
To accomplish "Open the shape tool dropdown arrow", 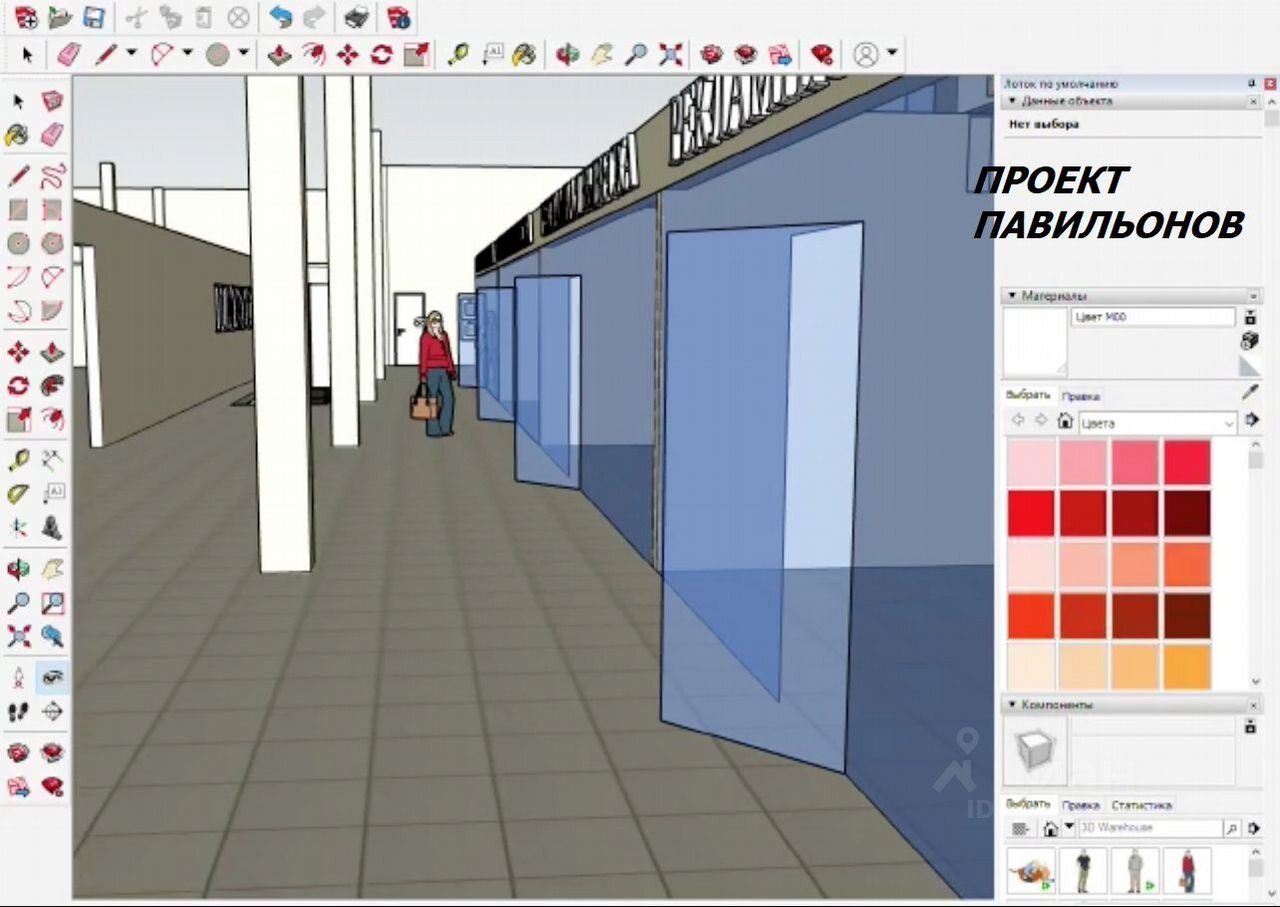I will (243, 54).
